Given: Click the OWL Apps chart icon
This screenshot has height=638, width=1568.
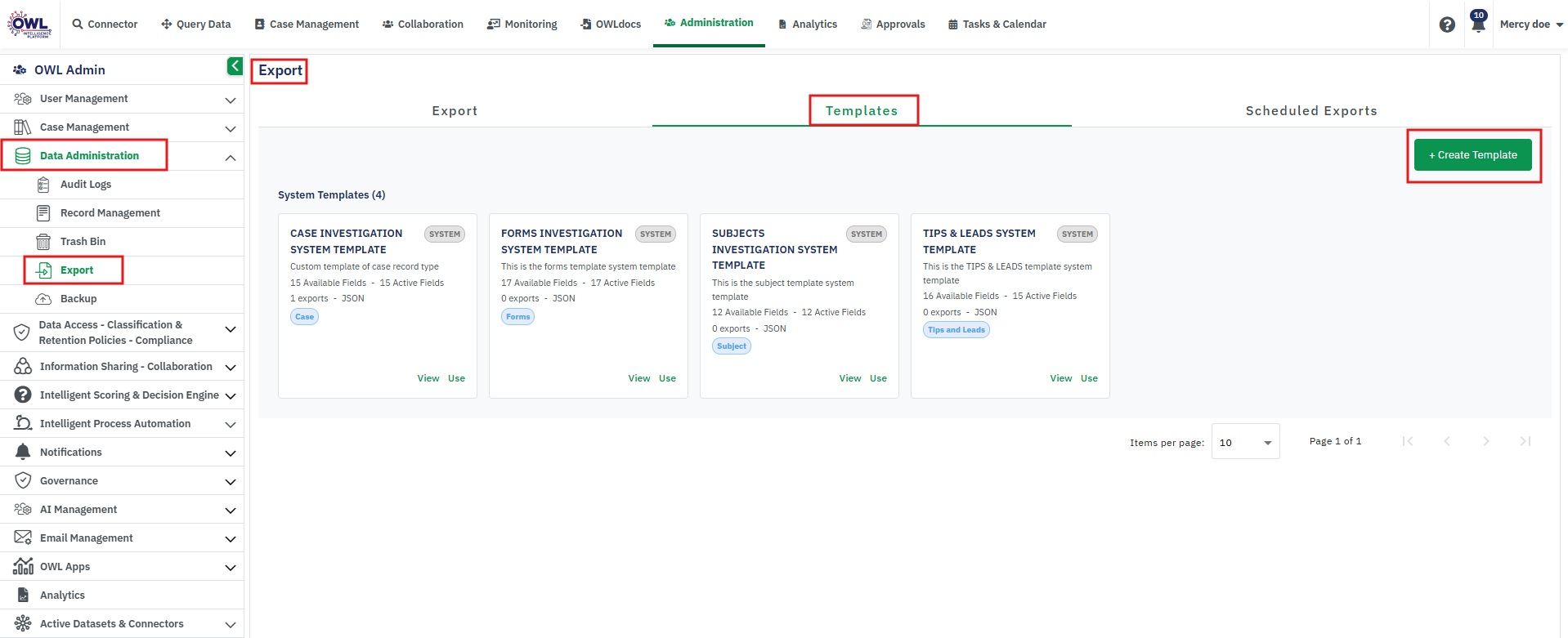Looking at the screenshot, I should [23, 567].
